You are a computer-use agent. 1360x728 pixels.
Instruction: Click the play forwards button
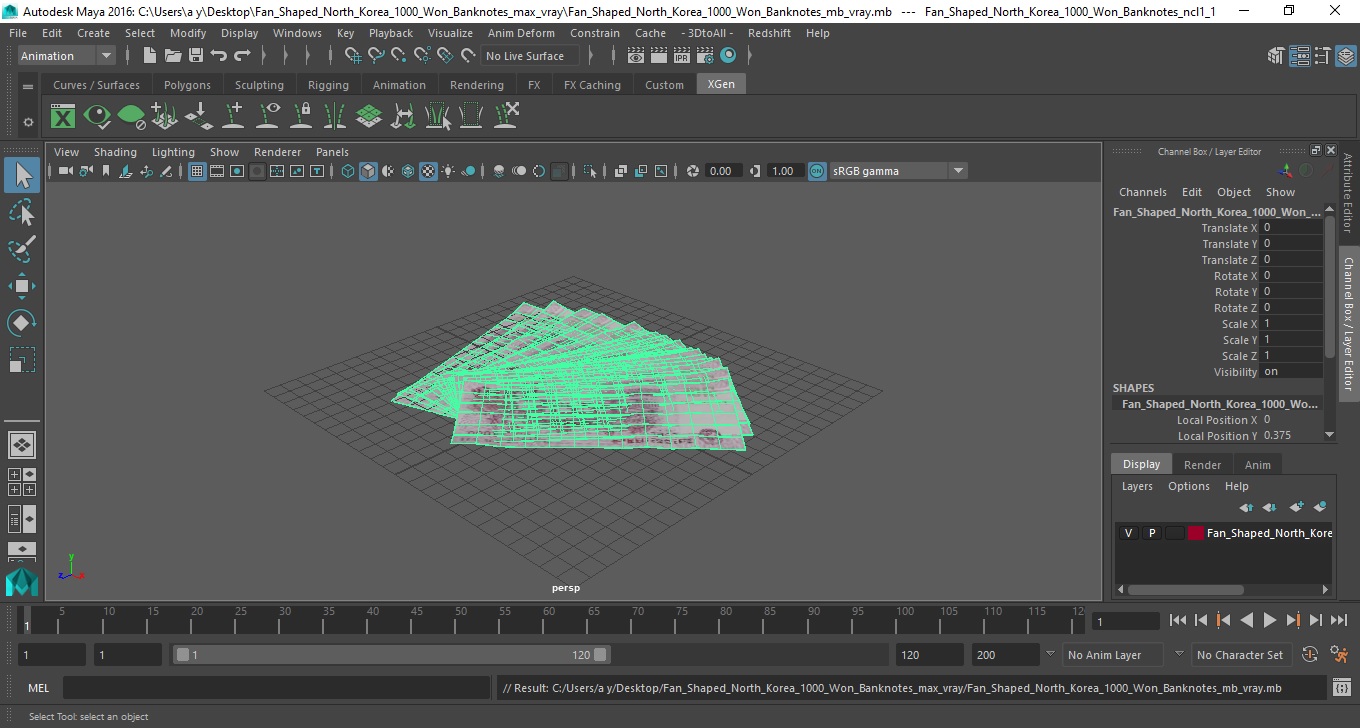click(x=1269, y=621)
